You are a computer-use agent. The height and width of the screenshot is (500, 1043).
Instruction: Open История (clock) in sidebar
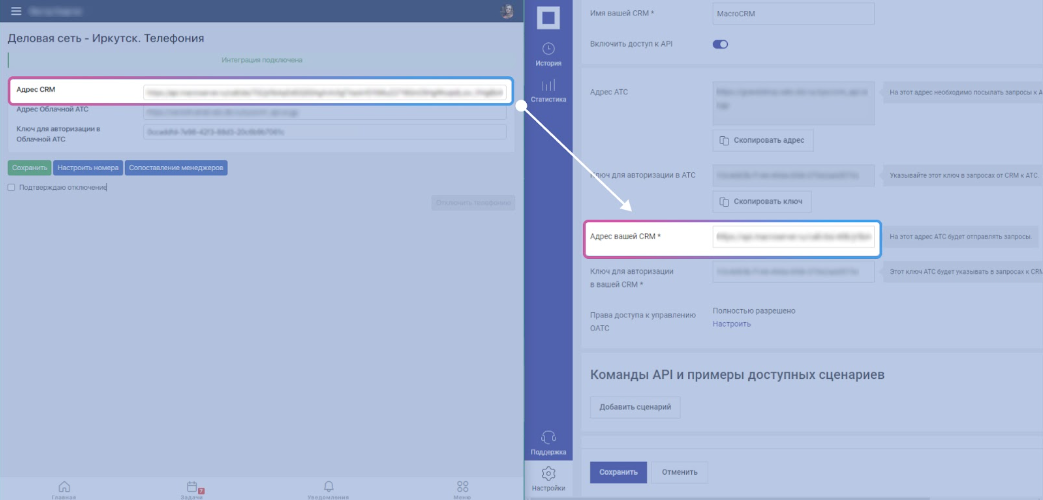click(x=548, y=54)
